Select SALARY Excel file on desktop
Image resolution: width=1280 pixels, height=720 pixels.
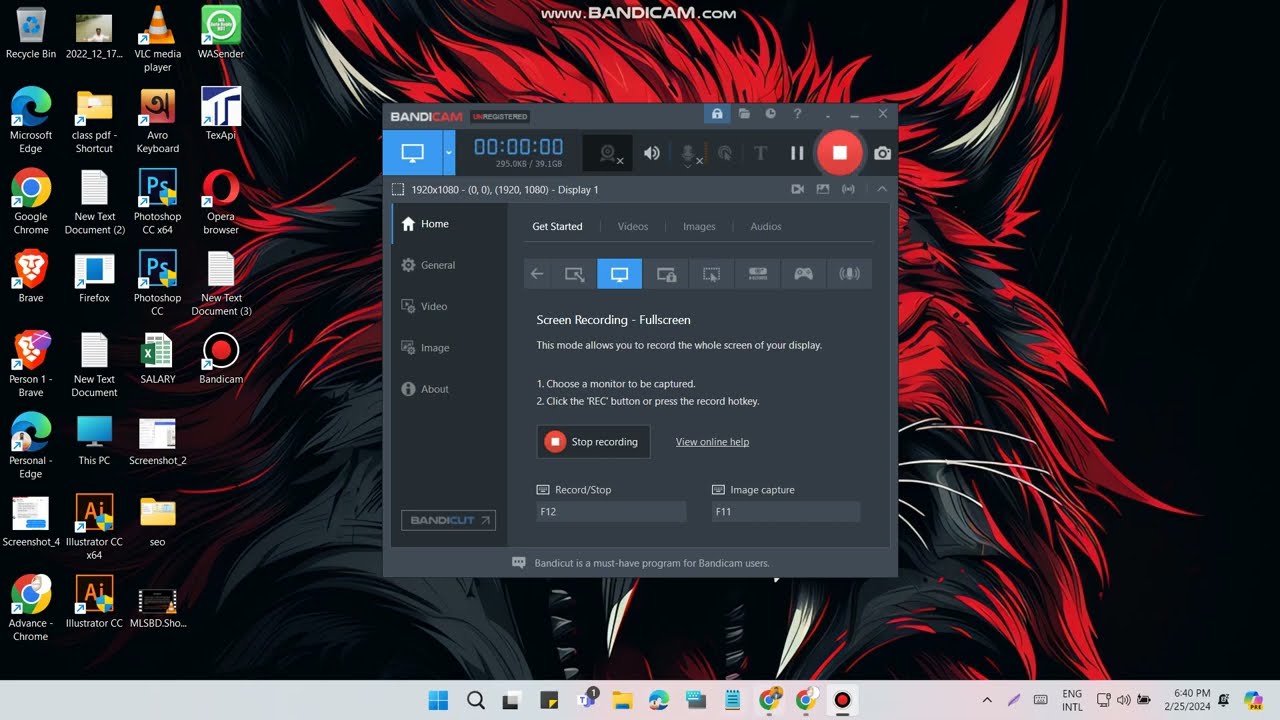click(x=157, y=359)
